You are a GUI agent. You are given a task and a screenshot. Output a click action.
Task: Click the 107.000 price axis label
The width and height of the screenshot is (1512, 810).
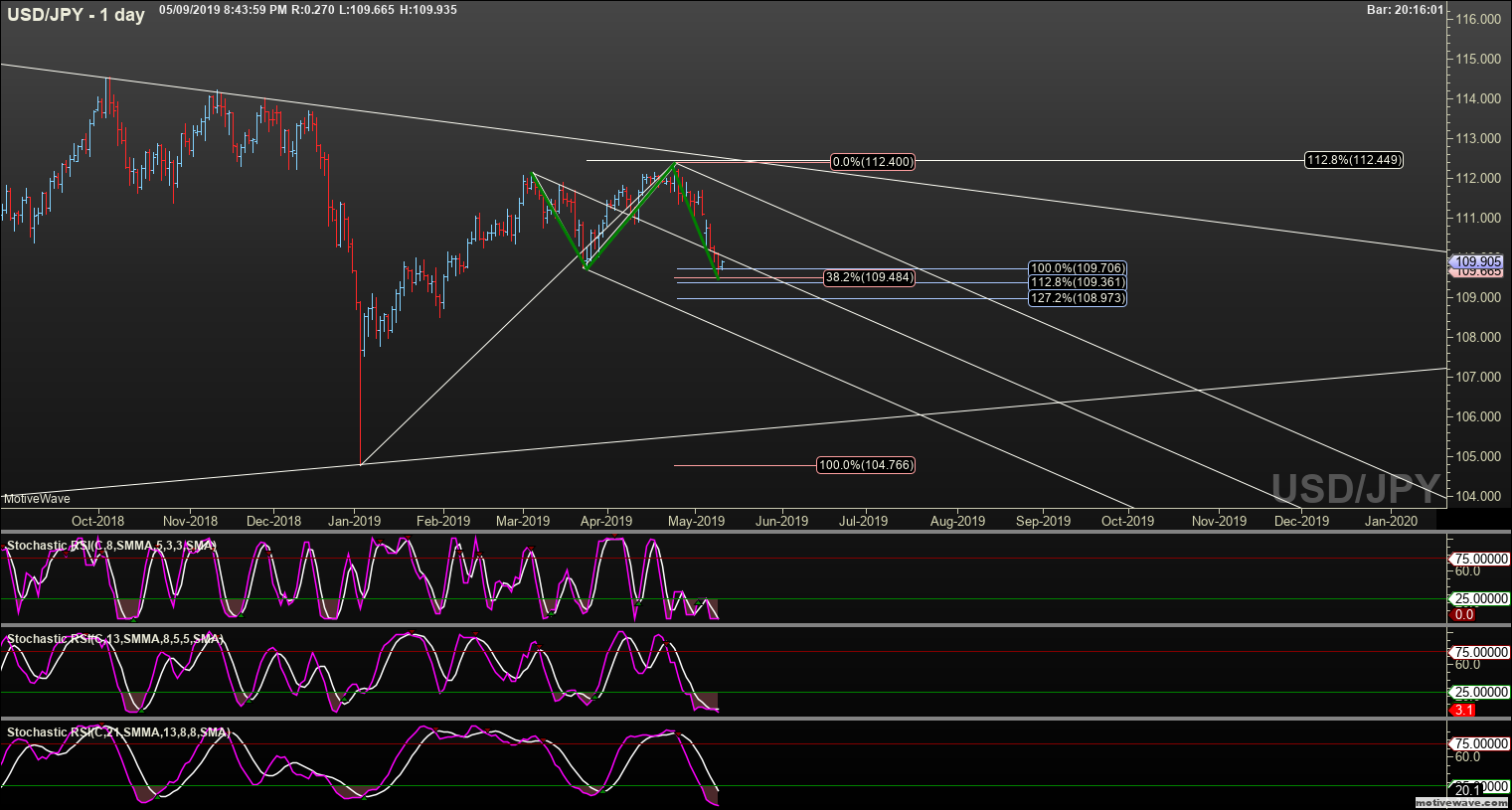tap(1478, 377)
